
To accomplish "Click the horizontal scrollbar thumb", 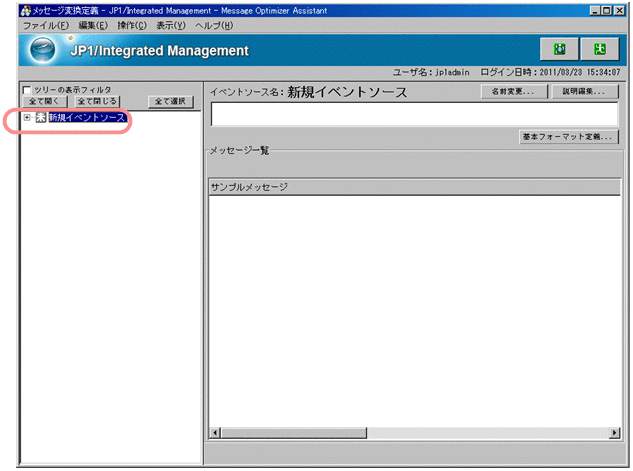I will tap(293, 433).
